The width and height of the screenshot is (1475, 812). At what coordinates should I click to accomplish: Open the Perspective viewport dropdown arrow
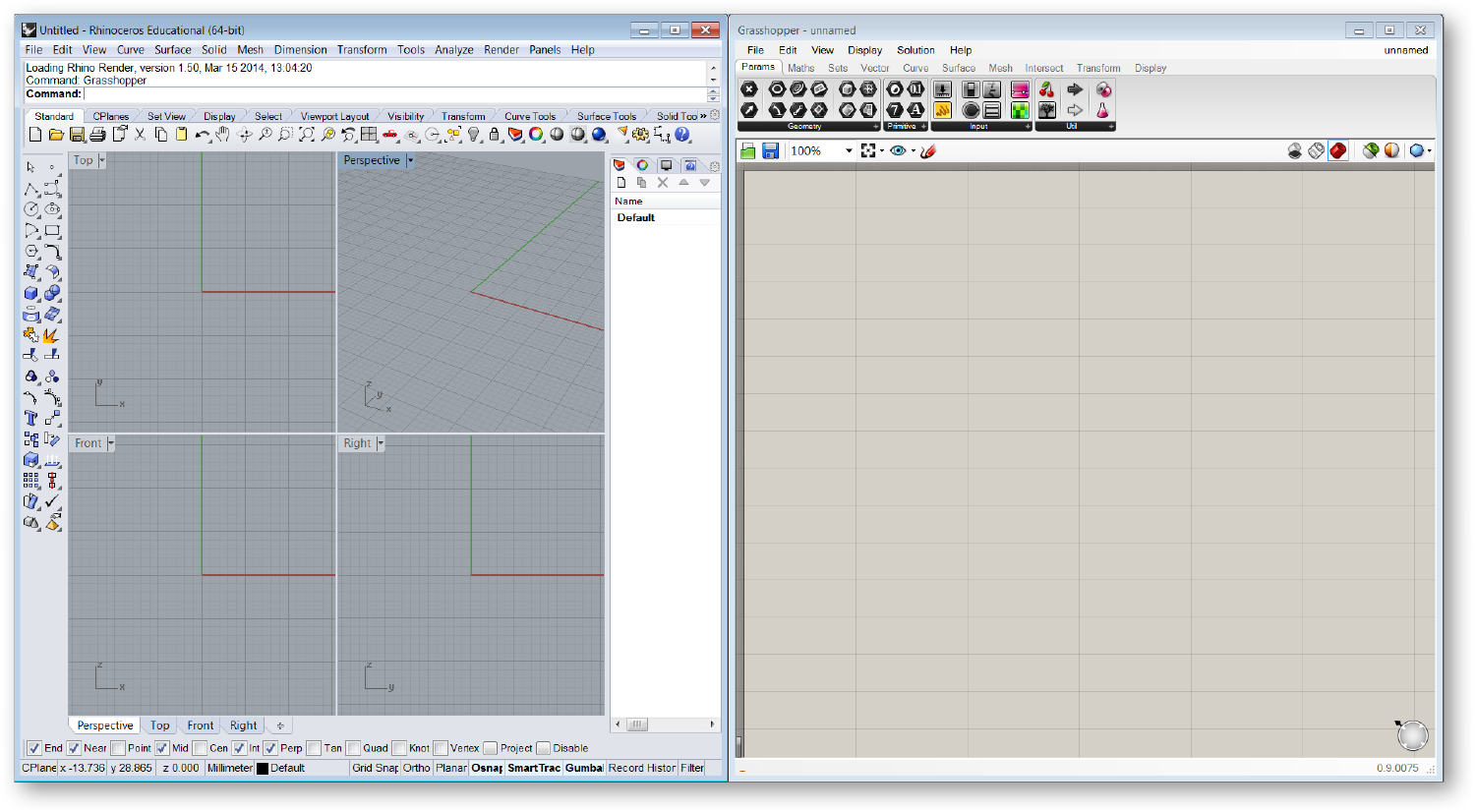(x=410, y=160)
